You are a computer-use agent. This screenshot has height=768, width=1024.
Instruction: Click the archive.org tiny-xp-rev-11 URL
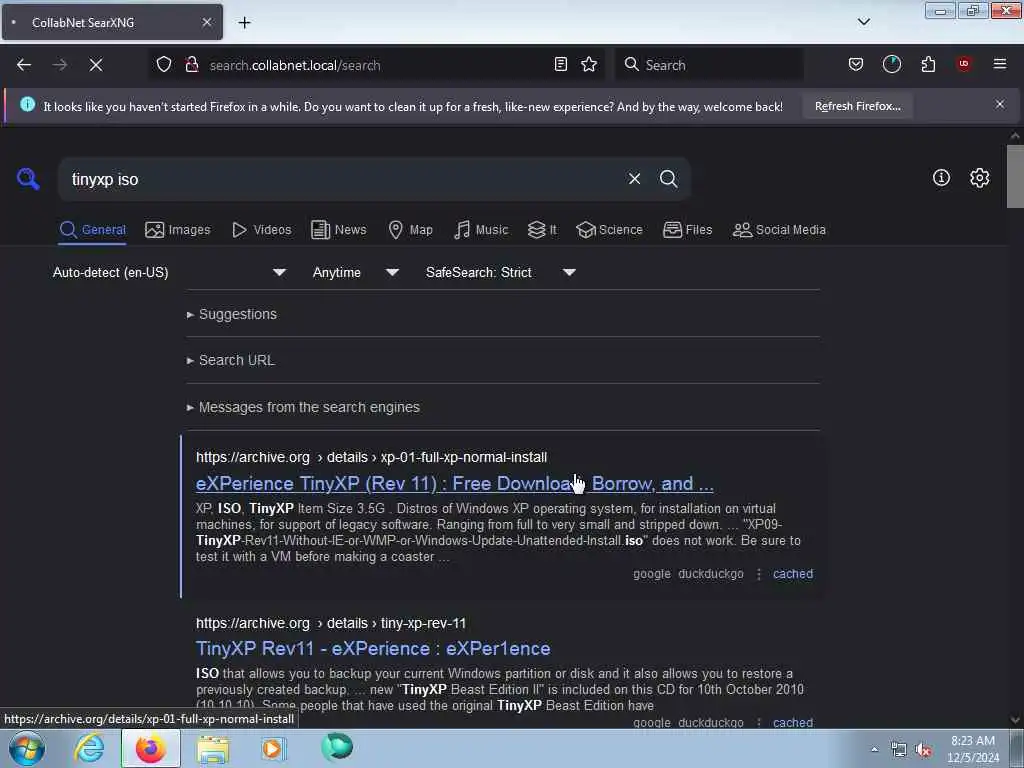(x=331, y=623)
